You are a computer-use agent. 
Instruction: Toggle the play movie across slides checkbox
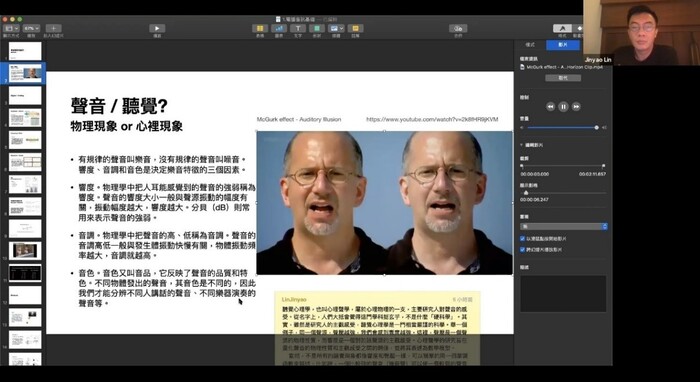click(x=523, y=249)
